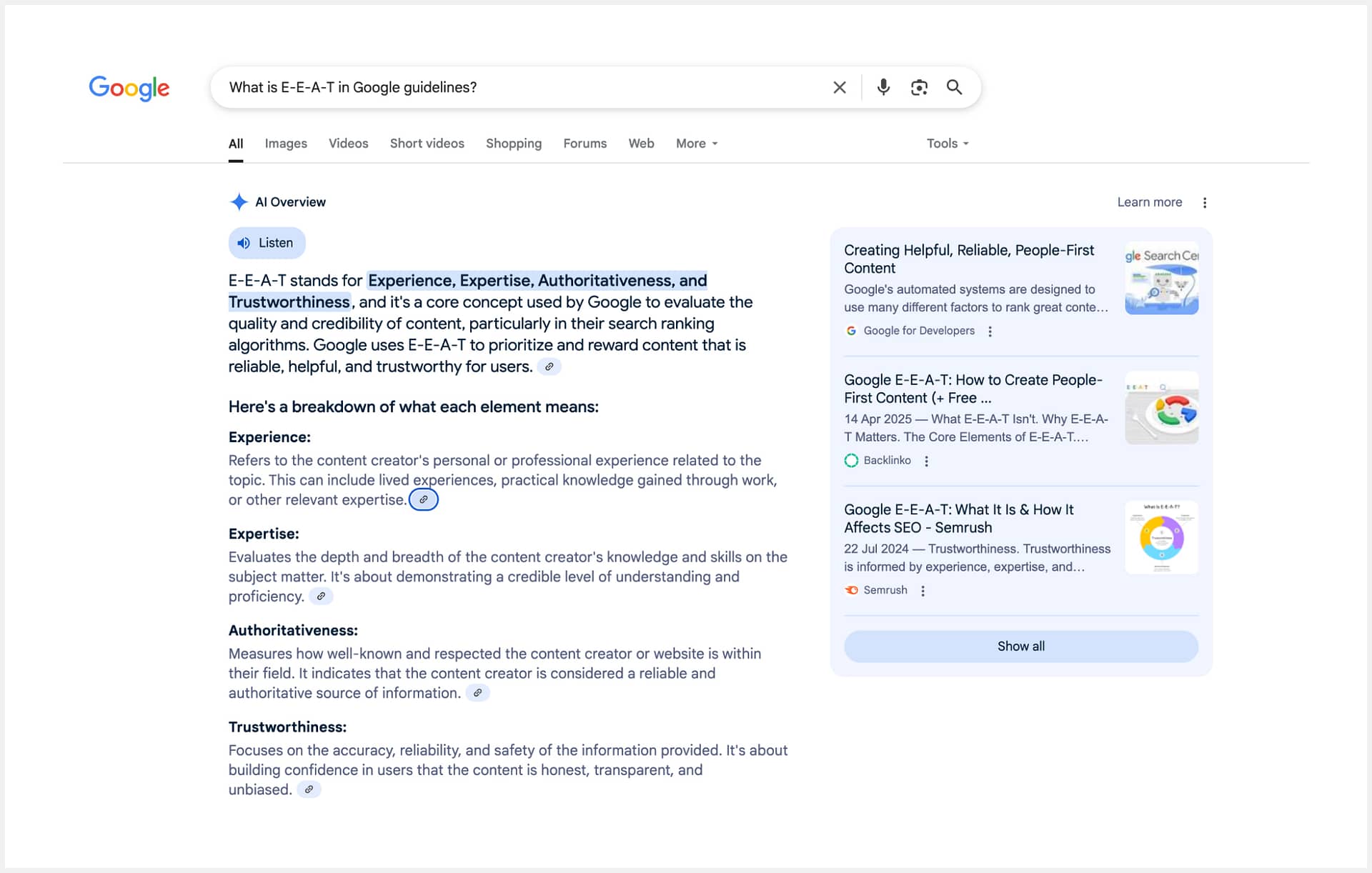Screen dimensions: 1372x873
Task: Click the Semrush source name
Action: (x=885, y=590)
